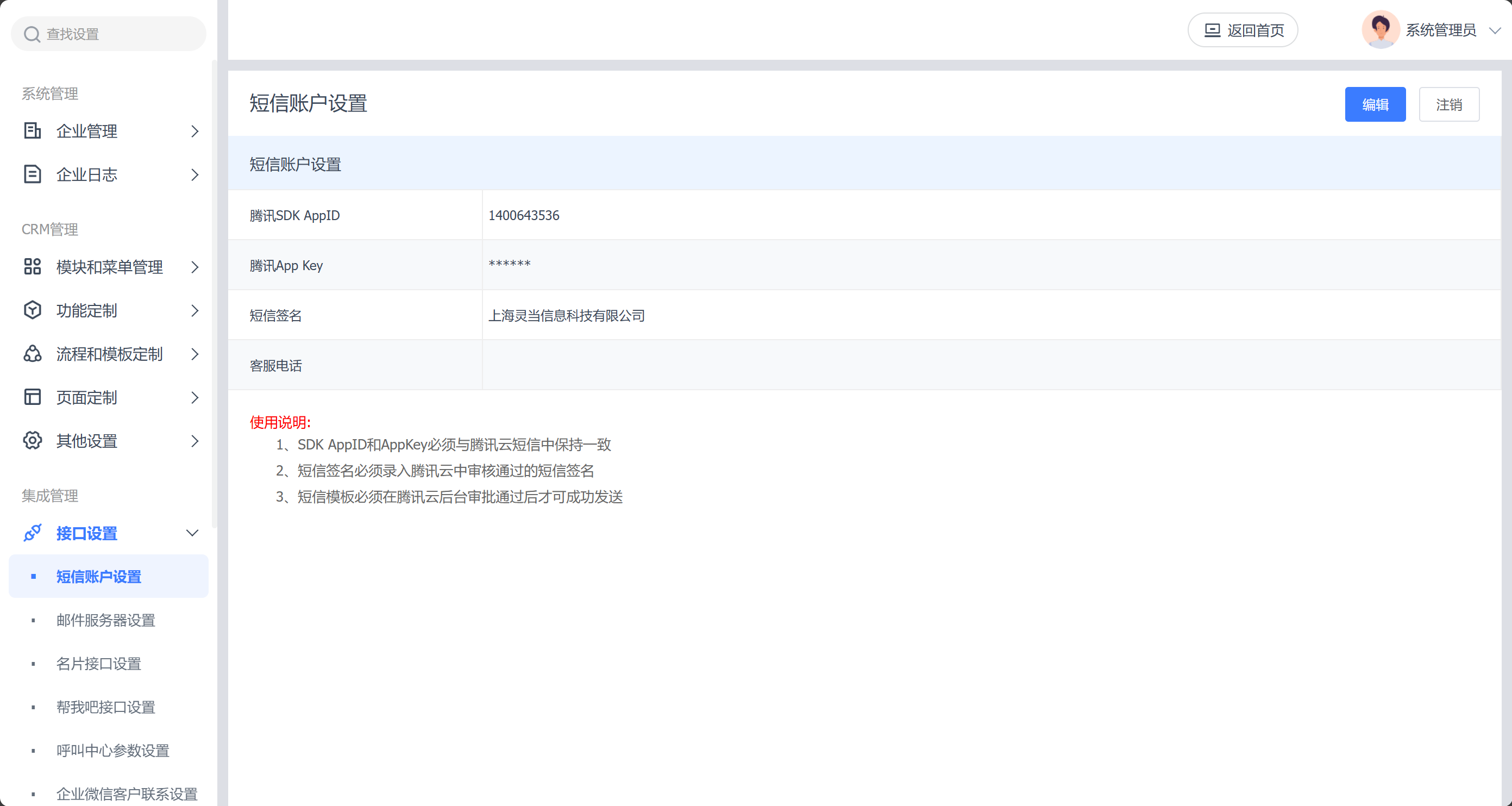
Task: Click the 功能定制 cube icon
Action: tap(32, 310)
